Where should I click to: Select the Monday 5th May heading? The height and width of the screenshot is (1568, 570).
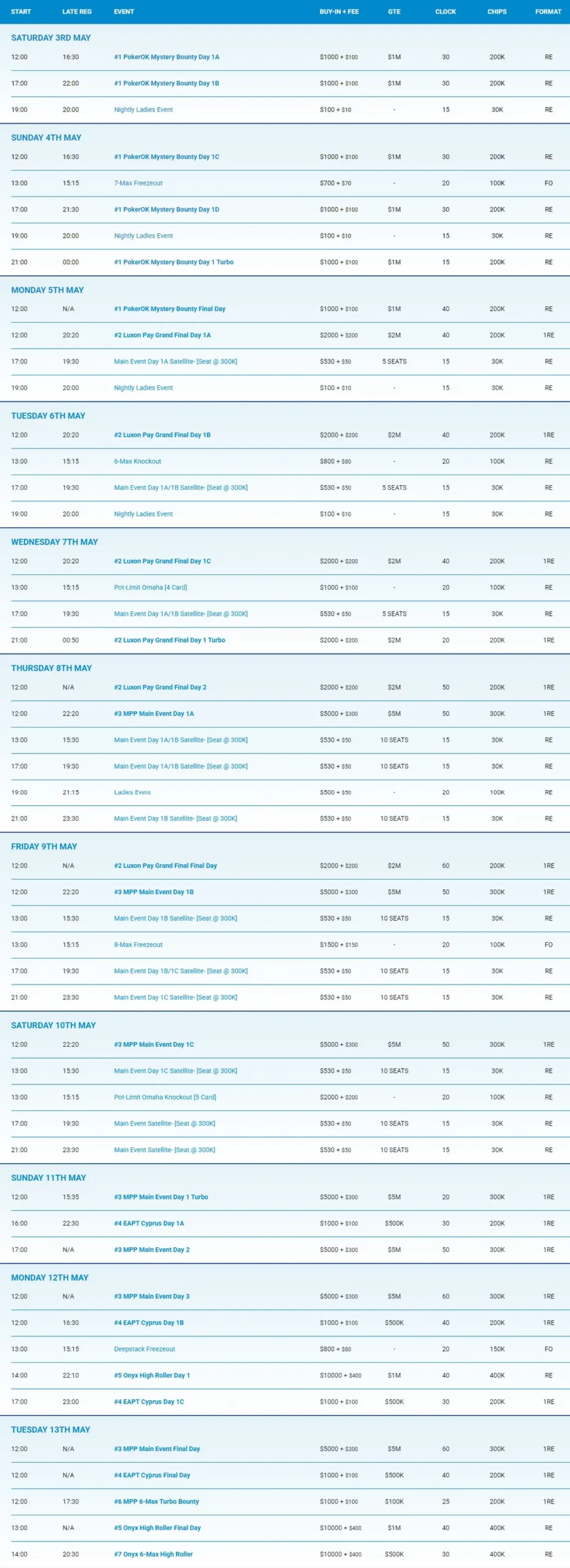(47, 290)
